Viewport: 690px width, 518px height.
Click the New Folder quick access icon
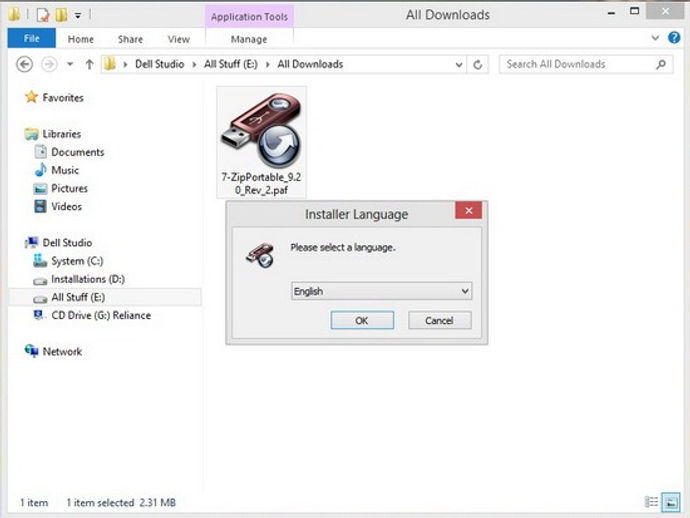(x=61, y=15)
